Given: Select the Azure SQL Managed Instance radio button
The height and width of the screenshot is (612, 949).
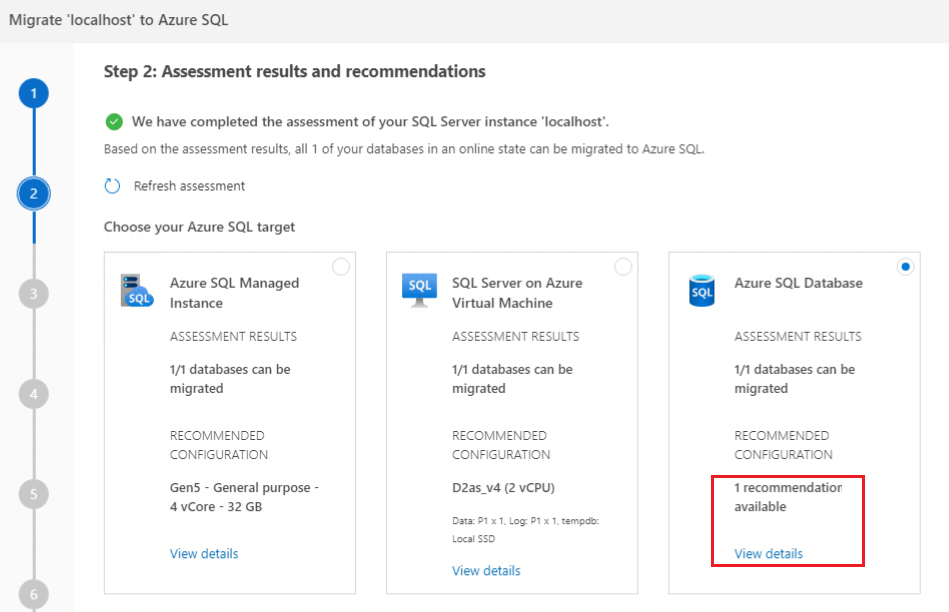Looking at the screenshot, I should coord(341,266).
